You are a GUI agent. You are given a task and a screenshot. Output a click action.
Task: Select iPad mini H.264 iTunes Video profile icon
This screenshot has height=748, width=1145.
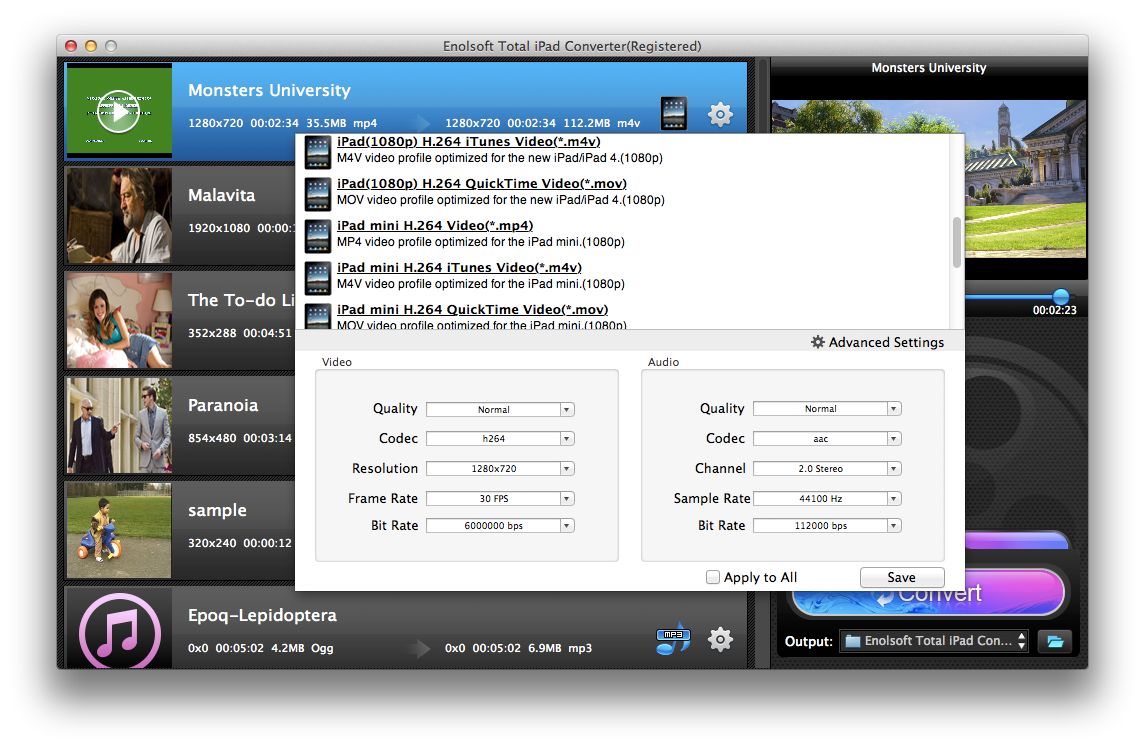pos(318,278)
